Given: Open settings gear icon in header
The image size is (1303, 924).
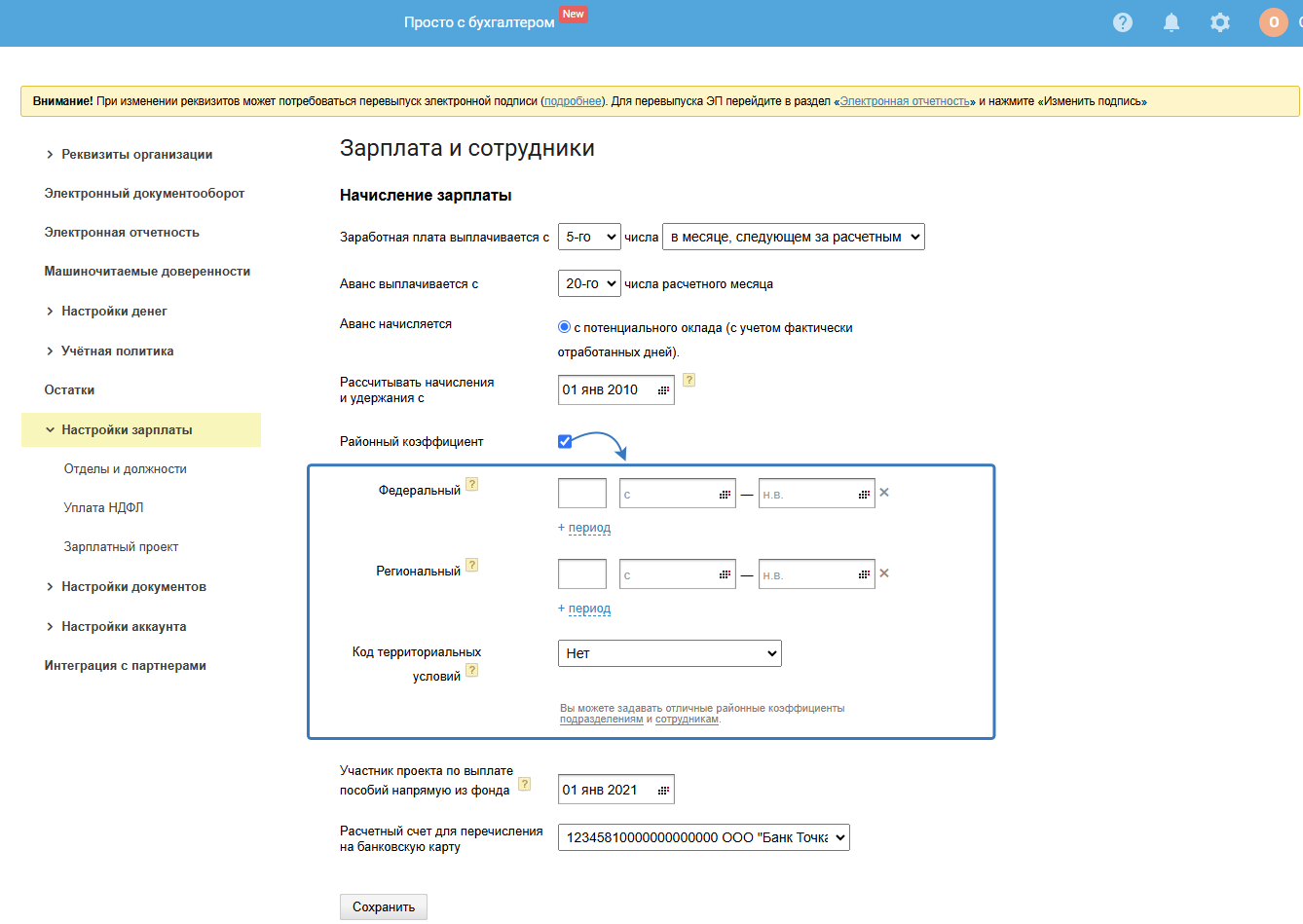Looking at the screenshot, I should pos(1220,22).
